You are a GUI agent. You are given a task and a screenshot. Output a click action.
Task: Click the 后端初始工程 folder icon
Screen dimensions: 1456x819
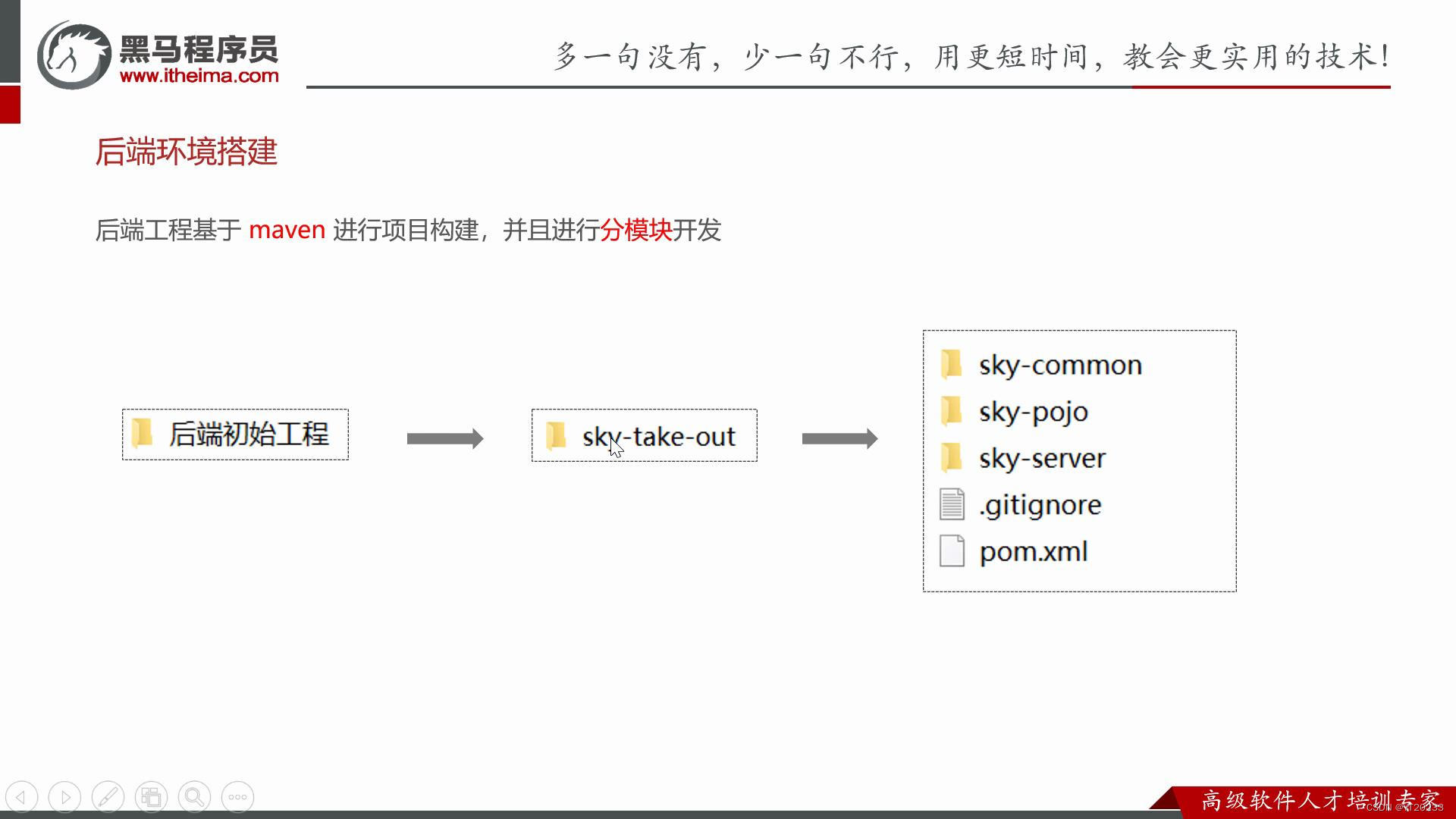pyautogui.click(x=142, y=433)
